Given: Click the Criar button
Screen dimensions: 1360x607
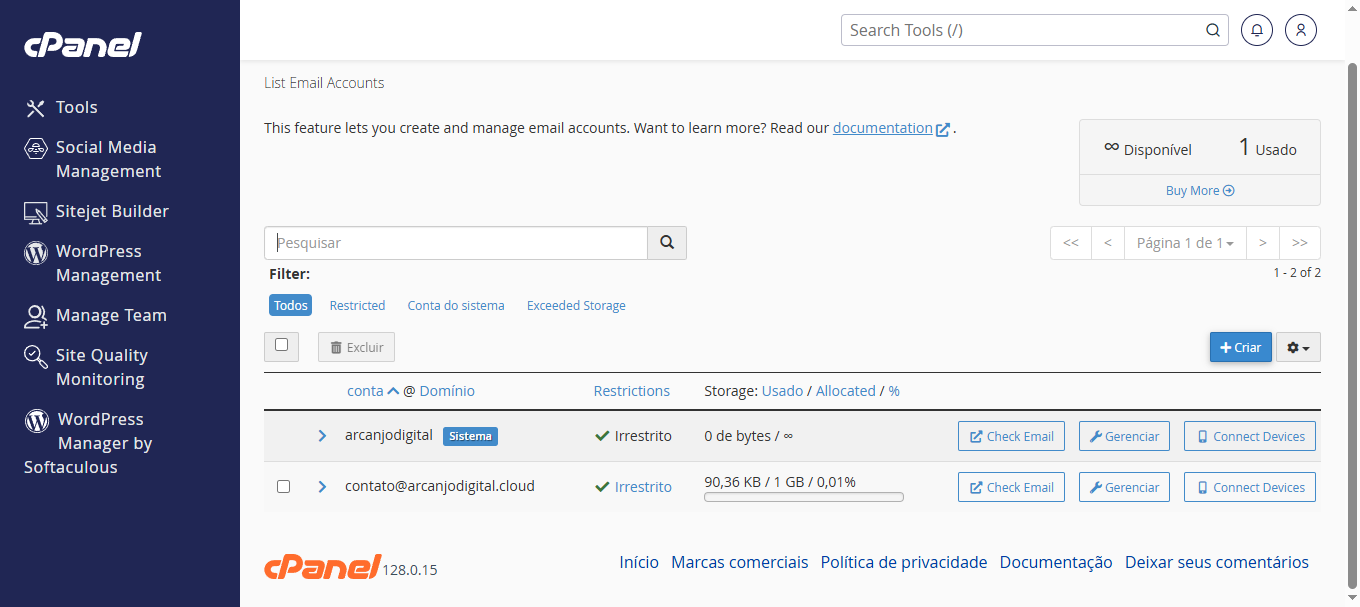Looking at the screenshot, I should (x=1240, y=347).
